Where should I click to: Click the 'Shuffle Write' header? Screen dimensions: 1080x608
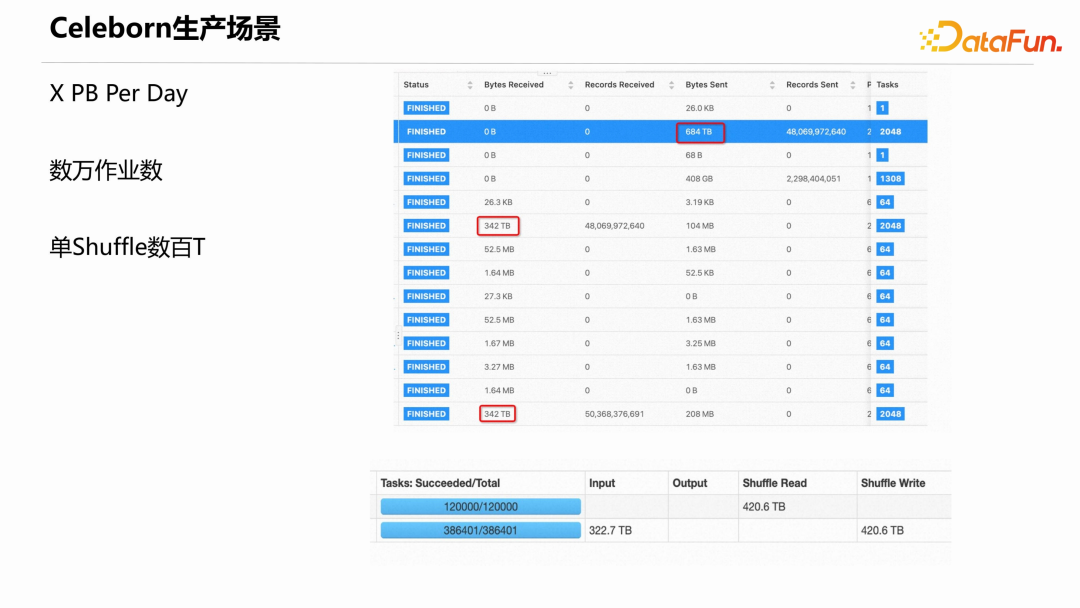pyautogui.click(x=893, y=483)
